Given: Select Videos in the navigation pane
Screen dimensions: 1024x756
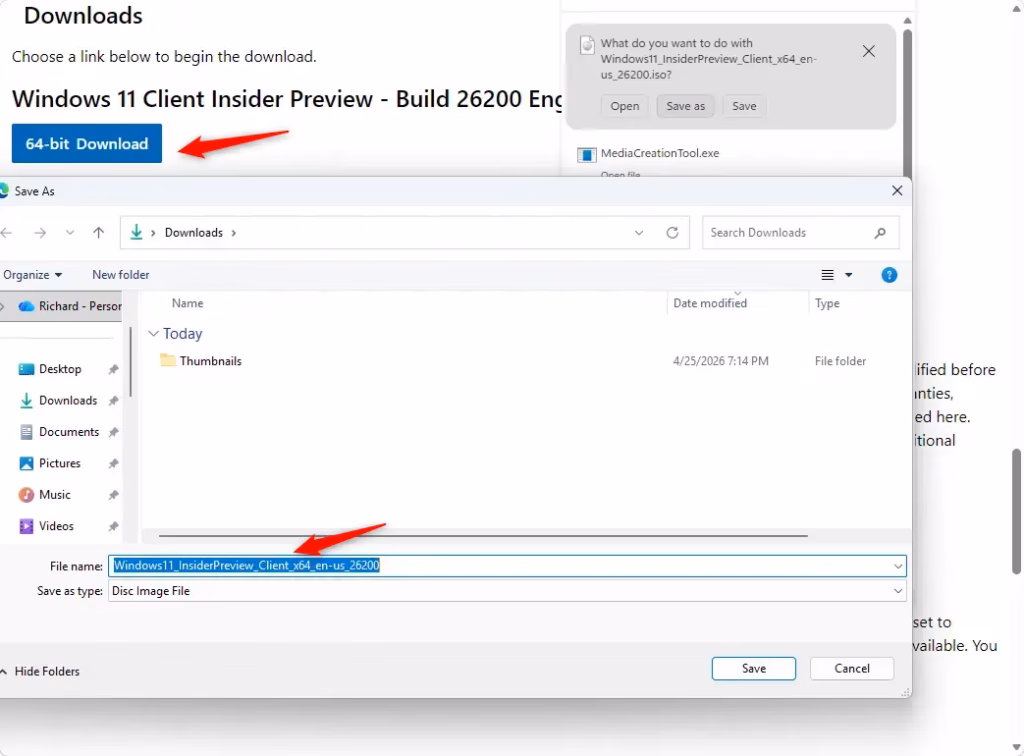Looking at the screenshot, I should click(56, 526).
